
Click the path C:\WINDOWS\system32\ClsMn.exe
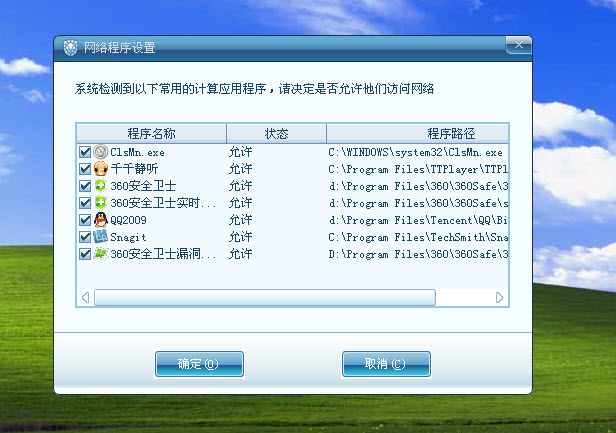pyautogui.click(x=416, y=152)
